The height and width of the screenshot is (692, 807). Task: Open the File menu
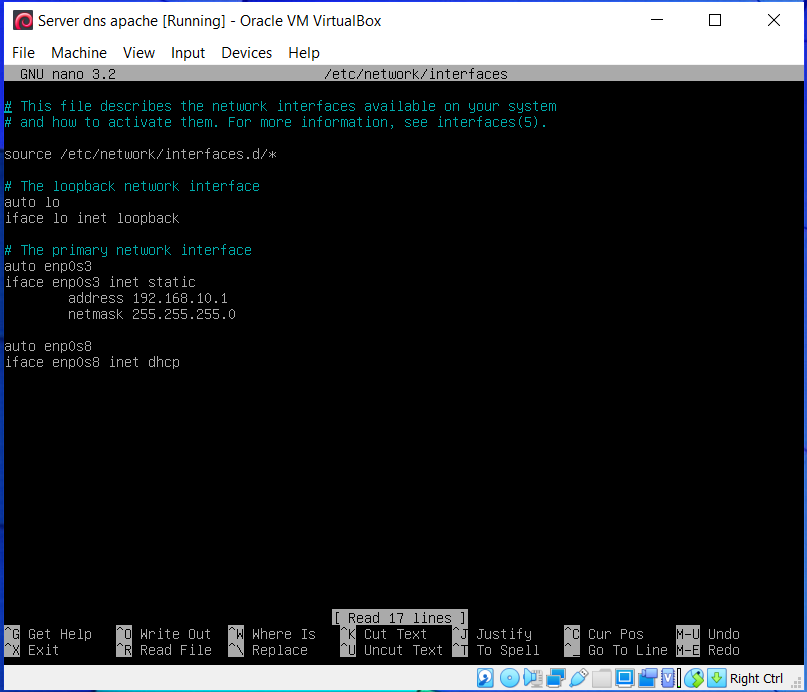(x=23, y=52)
